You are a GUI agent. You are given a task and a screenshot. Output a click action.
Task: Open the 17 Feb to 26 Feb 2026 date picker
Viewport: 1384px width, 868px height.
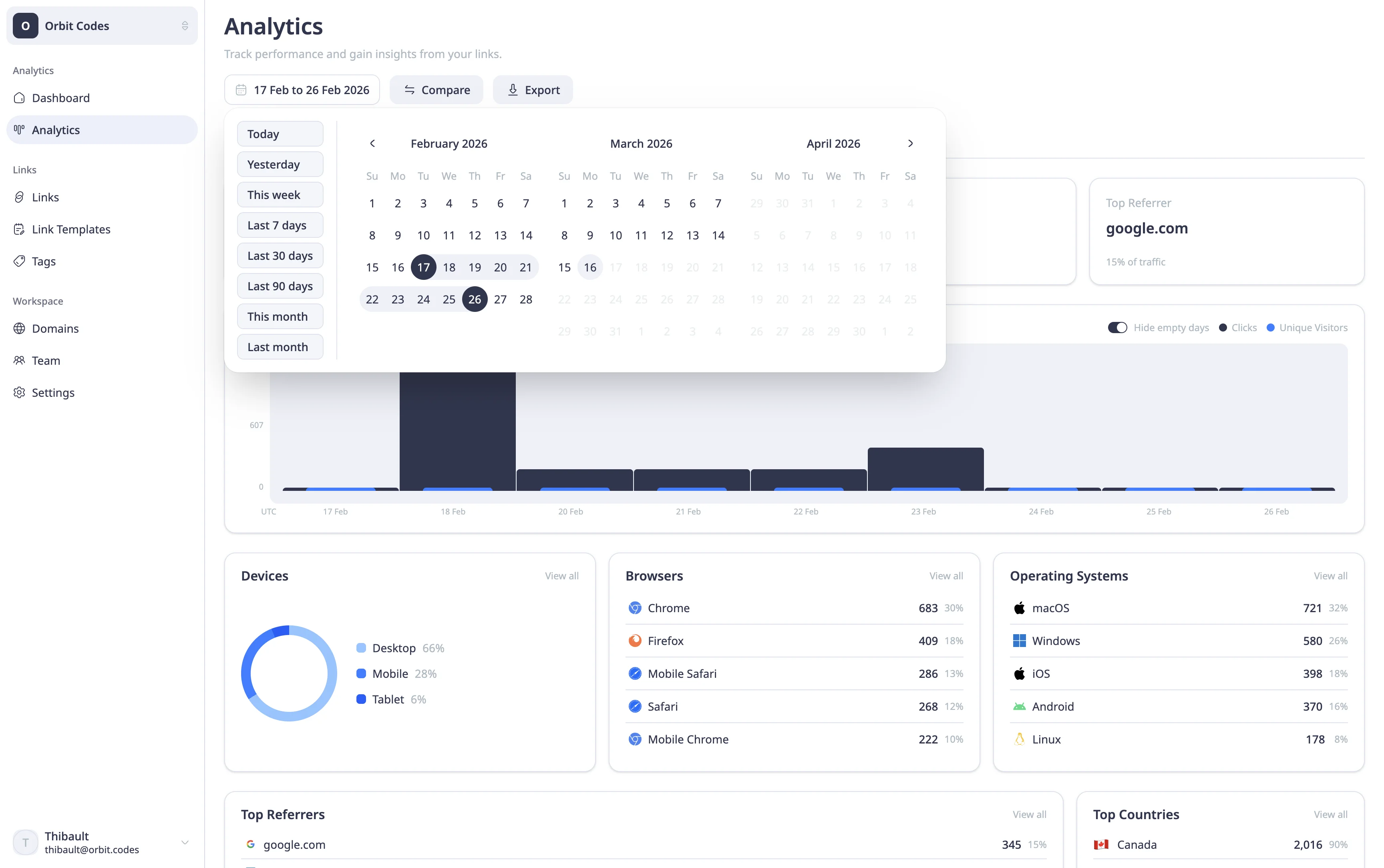click(302, 90)
